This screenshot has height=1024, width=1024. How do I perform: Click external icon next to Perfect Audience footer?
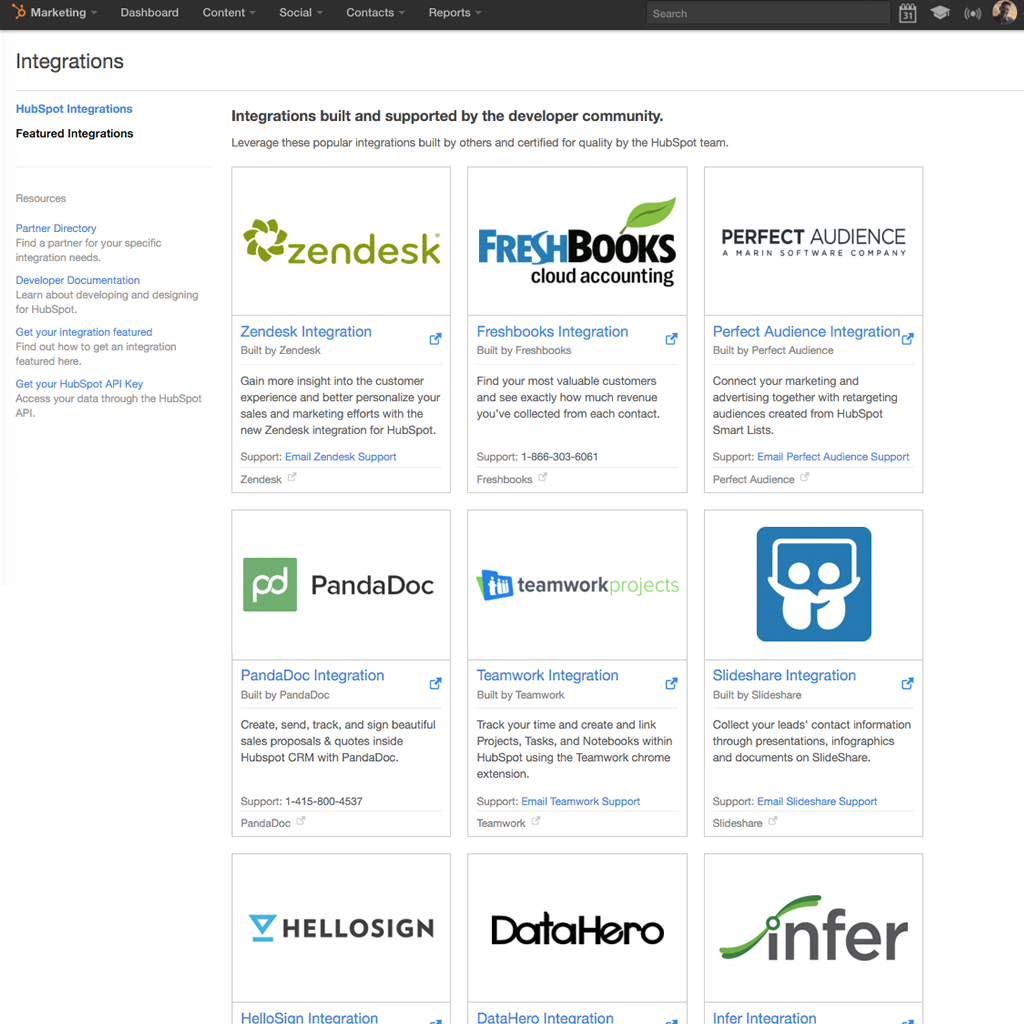[805, 477]
